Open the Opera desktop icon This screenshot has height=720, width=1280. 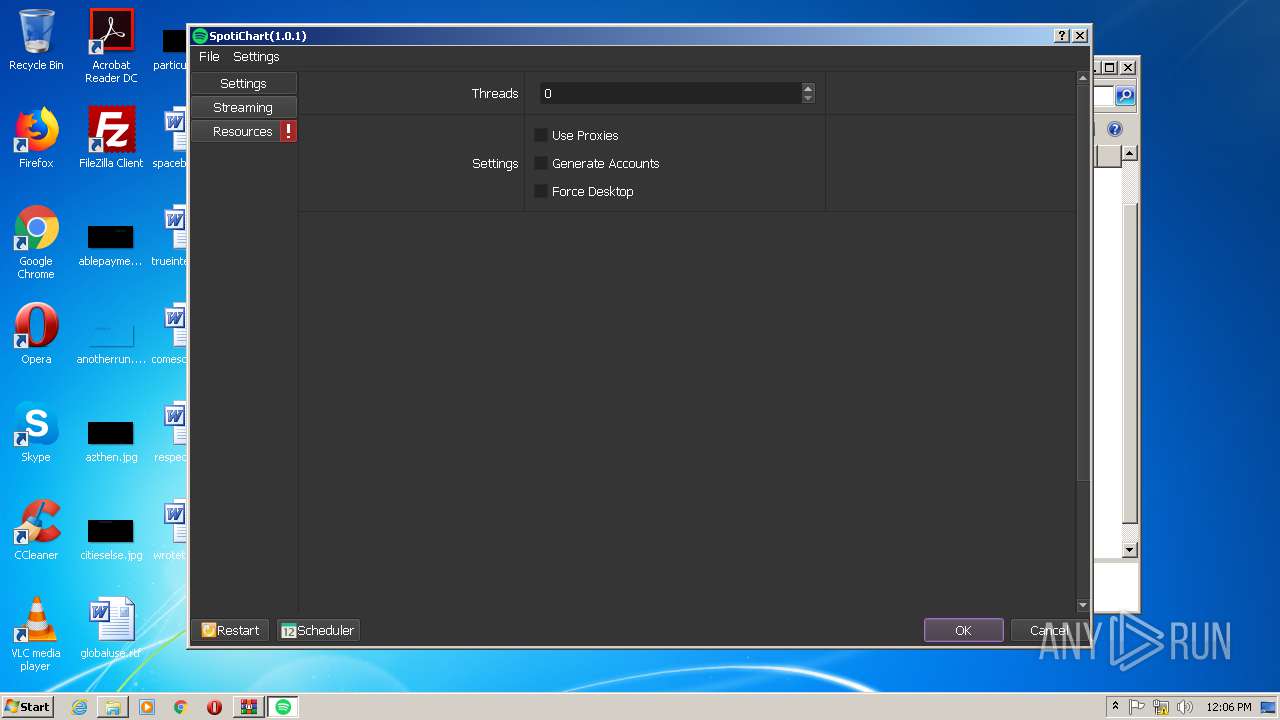pos(36,334)
